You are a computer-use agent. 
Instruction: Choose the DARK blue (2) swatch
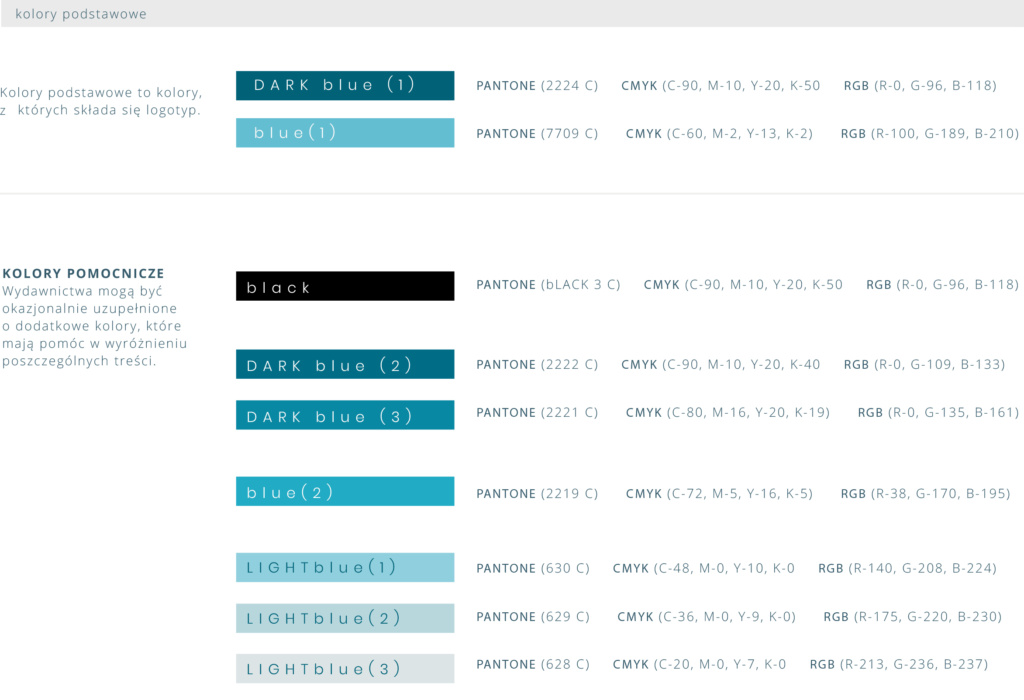pyautogui.click(x=345, y=364)
